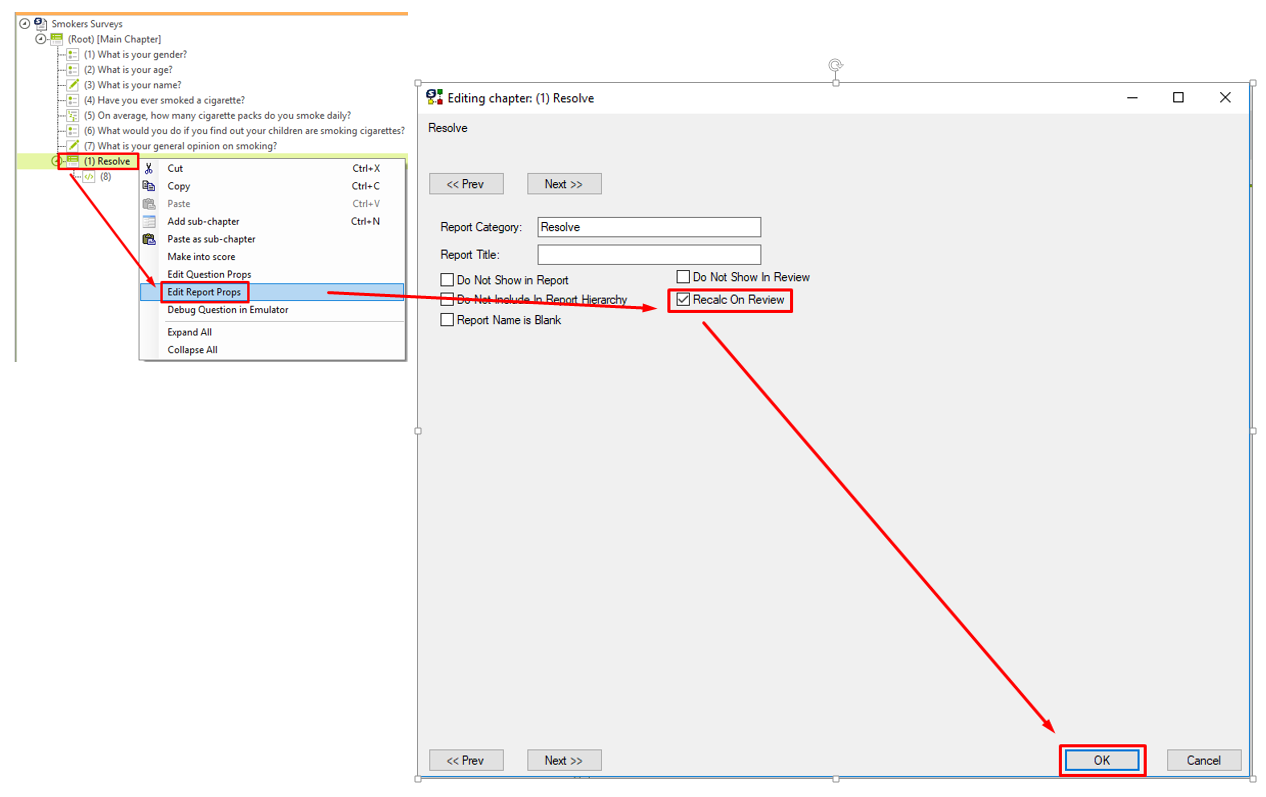The height and width of the screenshot is (797, 1266).
Task: Check the Report Name is Blank box
Action: click(447, 320)
